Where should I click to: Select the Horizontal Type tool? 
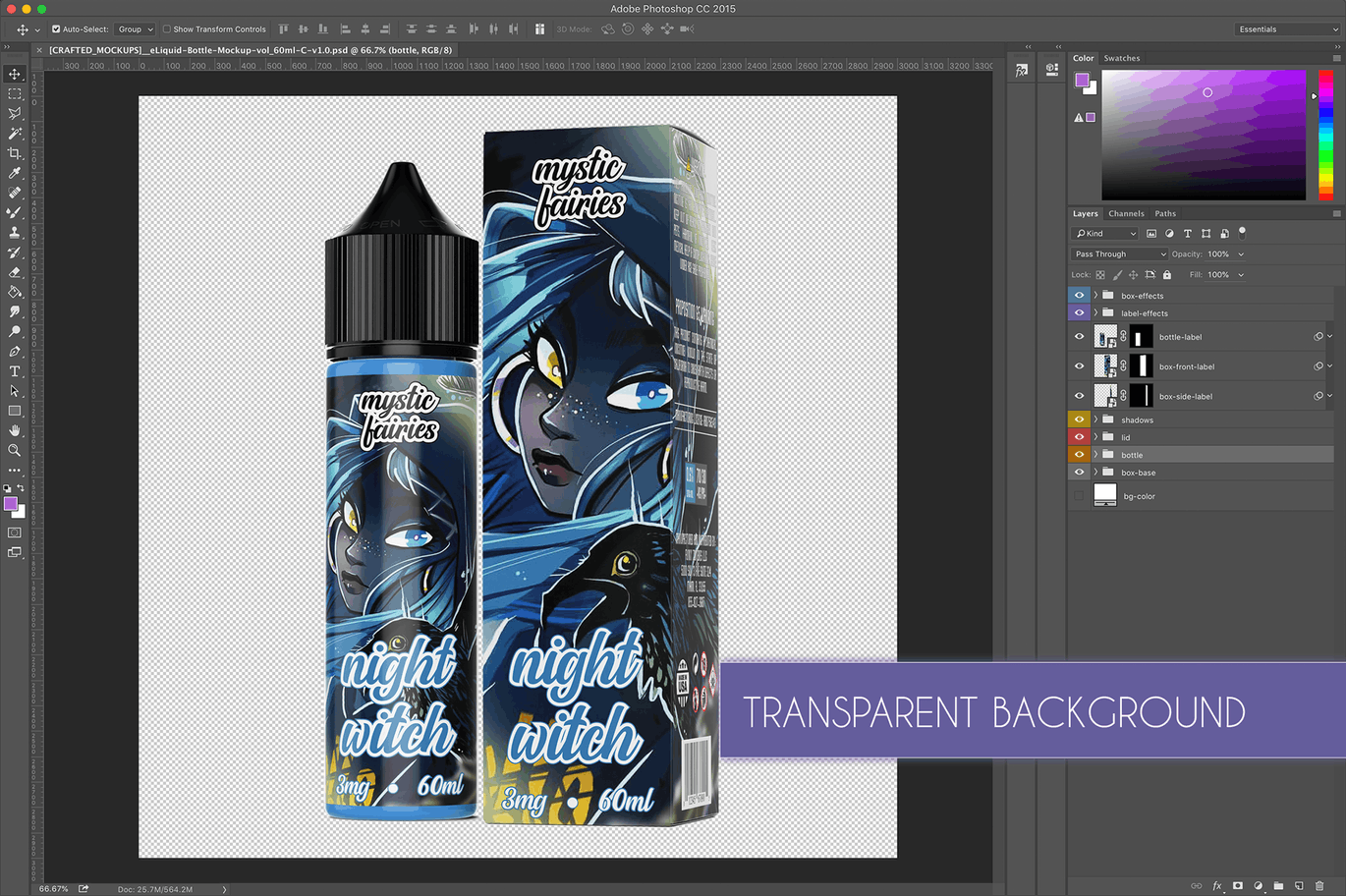[x=14, y=370]
